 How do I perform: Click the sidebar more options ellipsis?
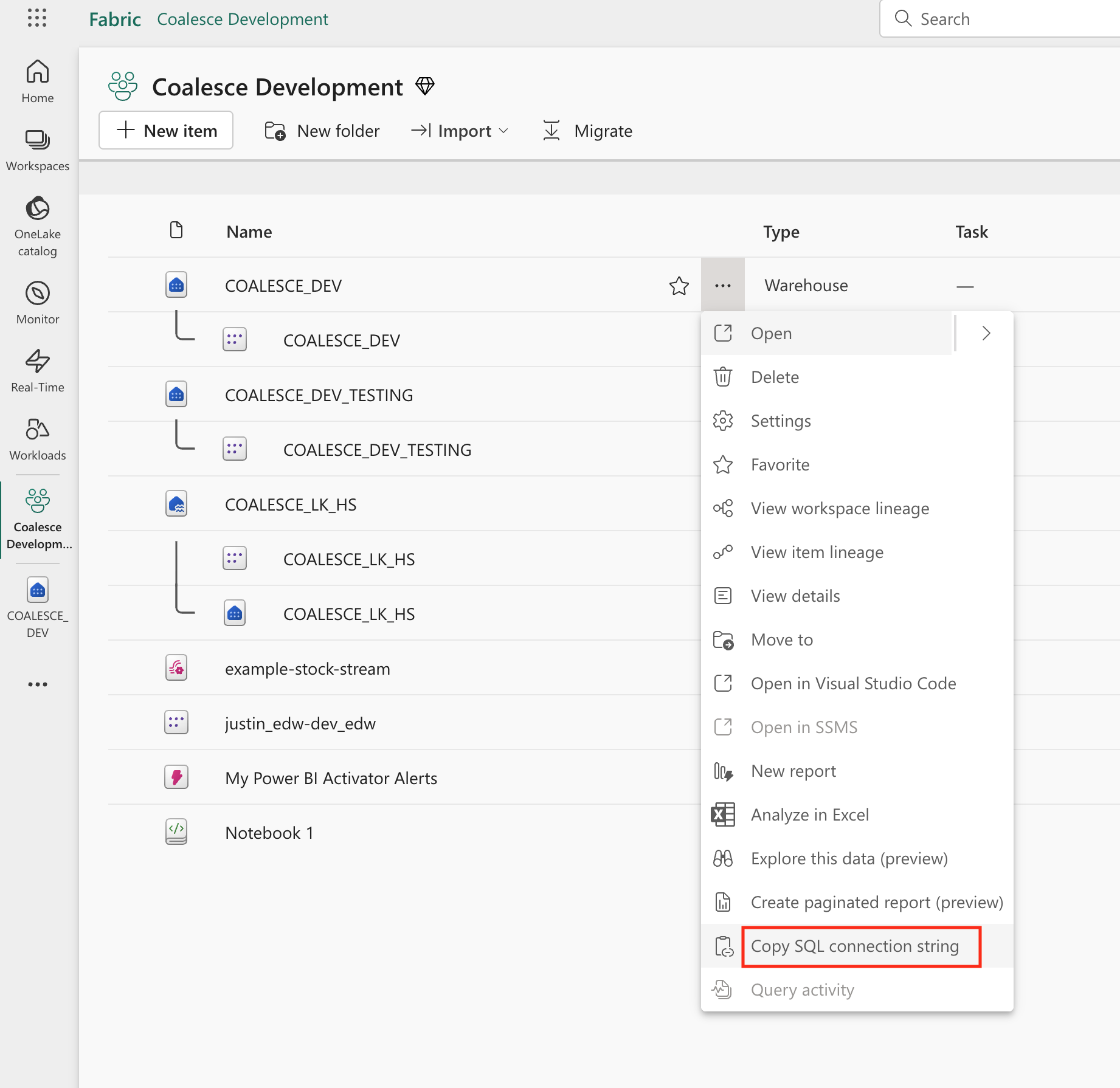pyautogui.click(x=38, y=684)
